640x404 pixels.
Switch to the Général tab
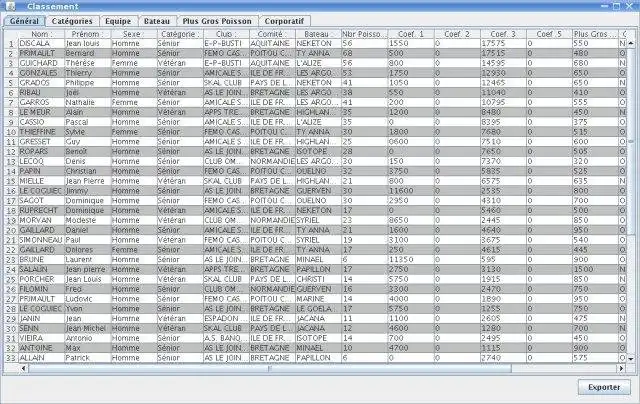click(x=24, y=21)
